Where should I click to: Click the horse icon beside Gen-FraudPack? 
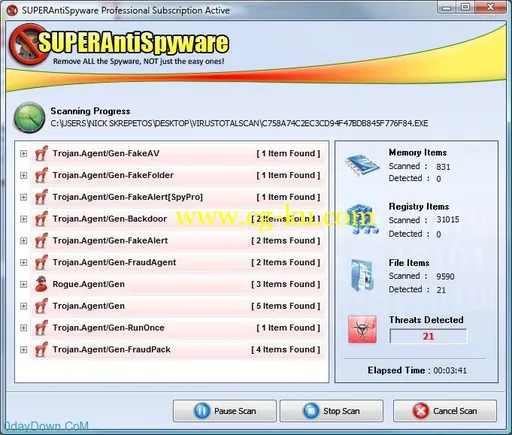(x=41, y=349)
